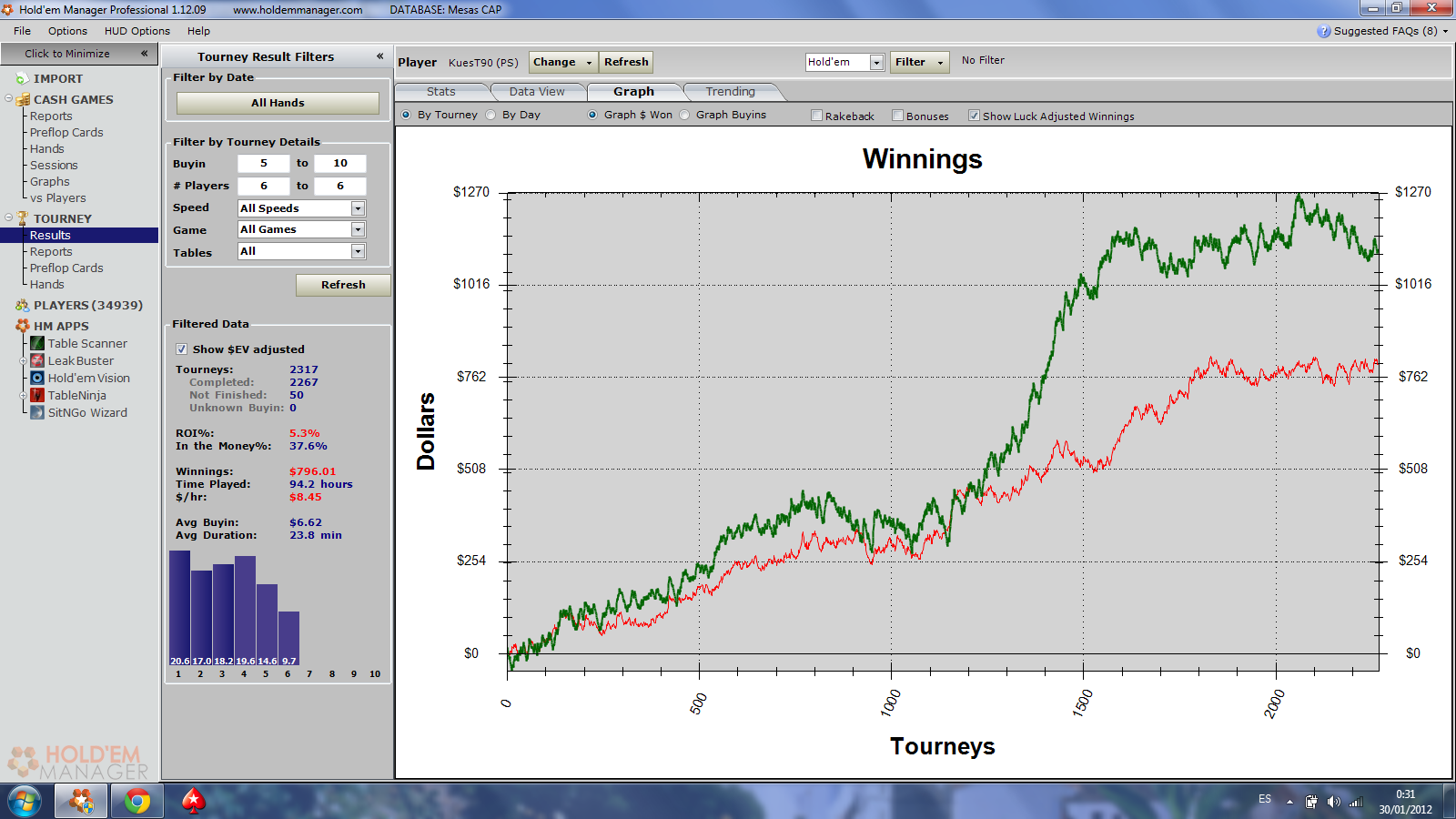Screen dimensions: 1456x819
Task: Click the minimum # Players field
Action: [x=263, y=186]
